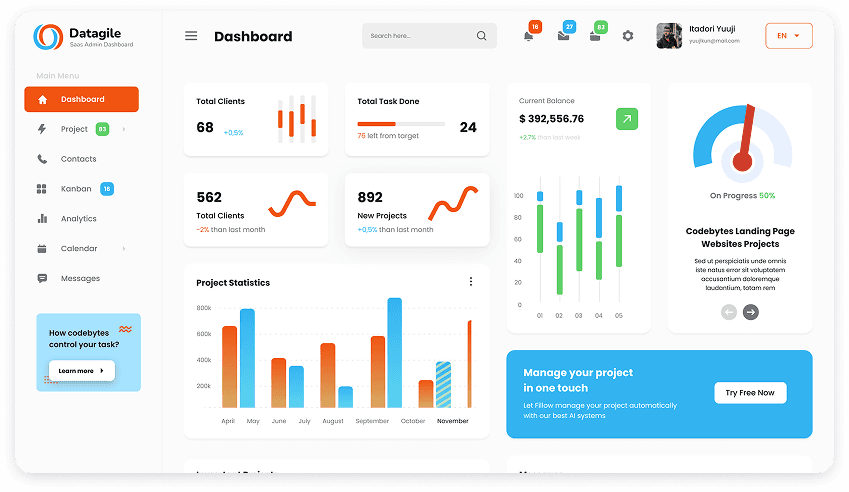Click inside the Search here field

(418, 36)
